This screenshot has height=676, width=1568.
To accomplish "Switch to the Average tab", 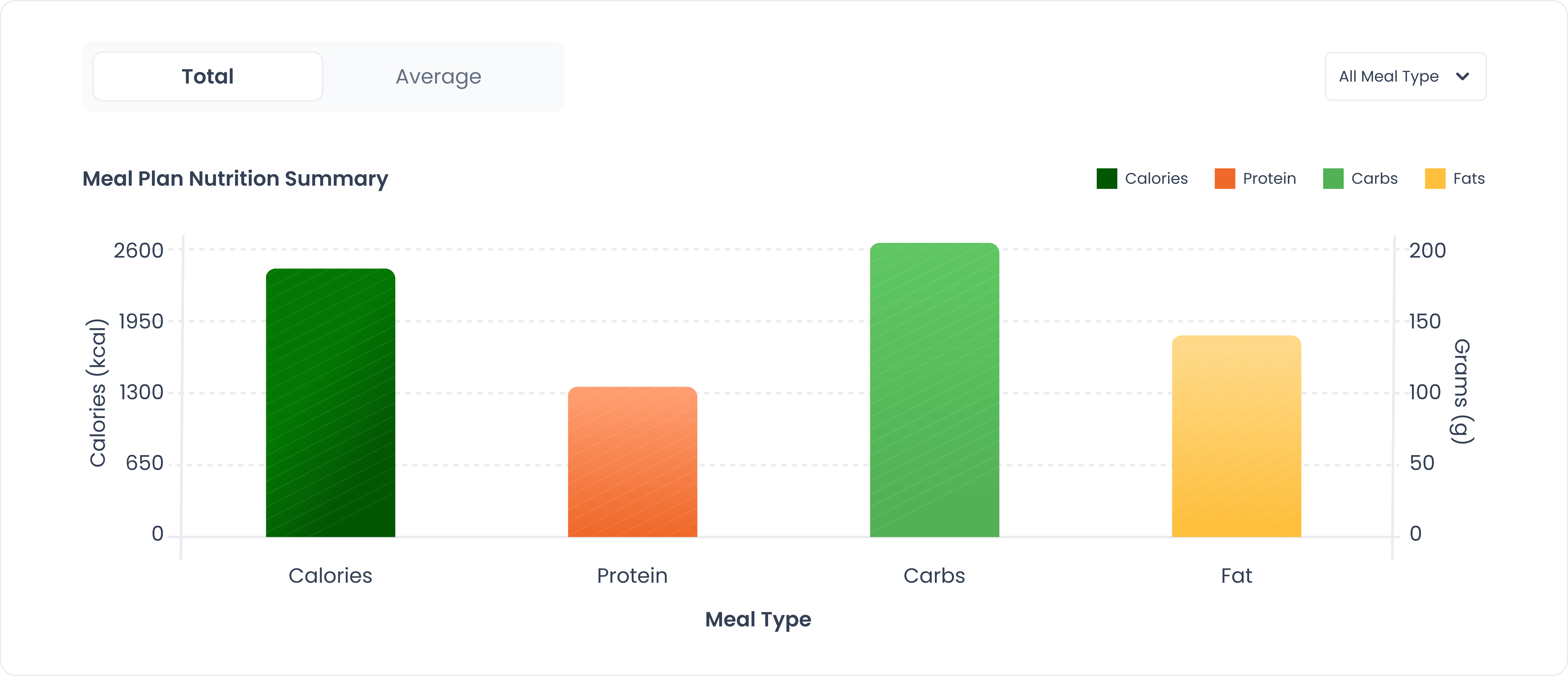I will pos(438,77).
